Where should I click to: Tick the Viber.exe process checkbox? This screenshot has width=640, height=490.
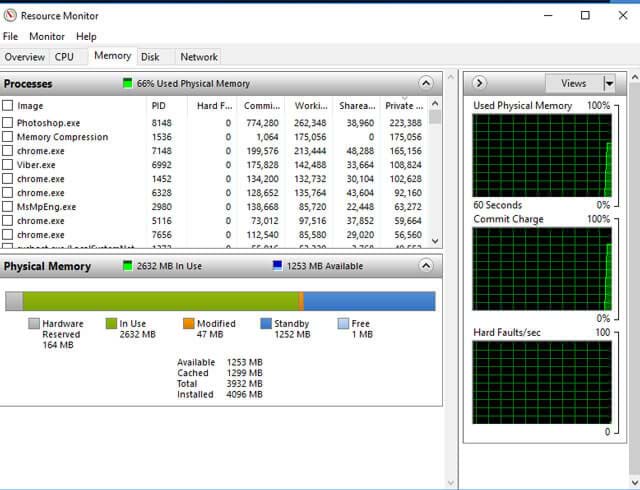coord(8,165)
